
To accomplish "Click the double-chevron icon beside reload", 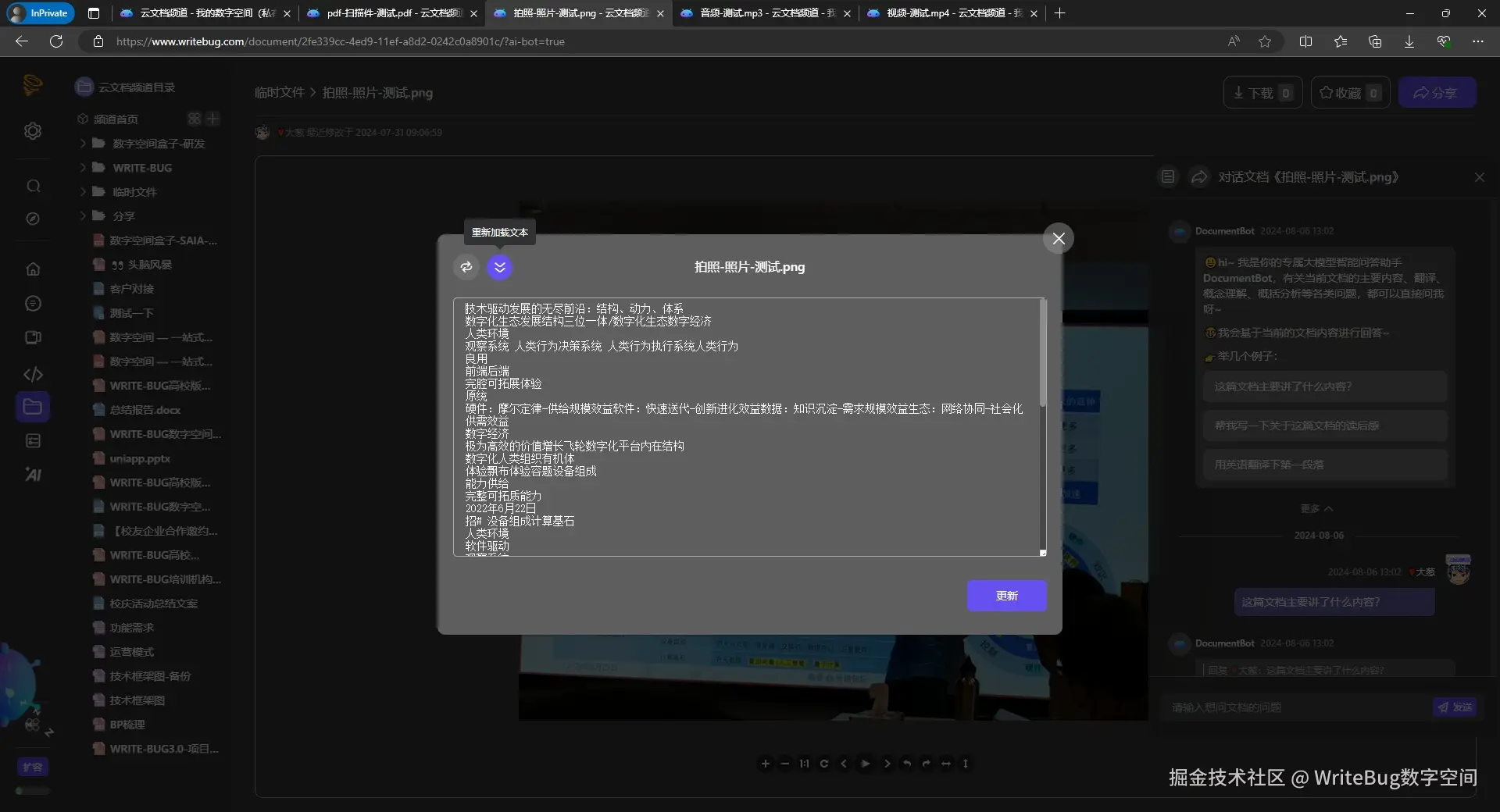I will (x=500, y=267).
